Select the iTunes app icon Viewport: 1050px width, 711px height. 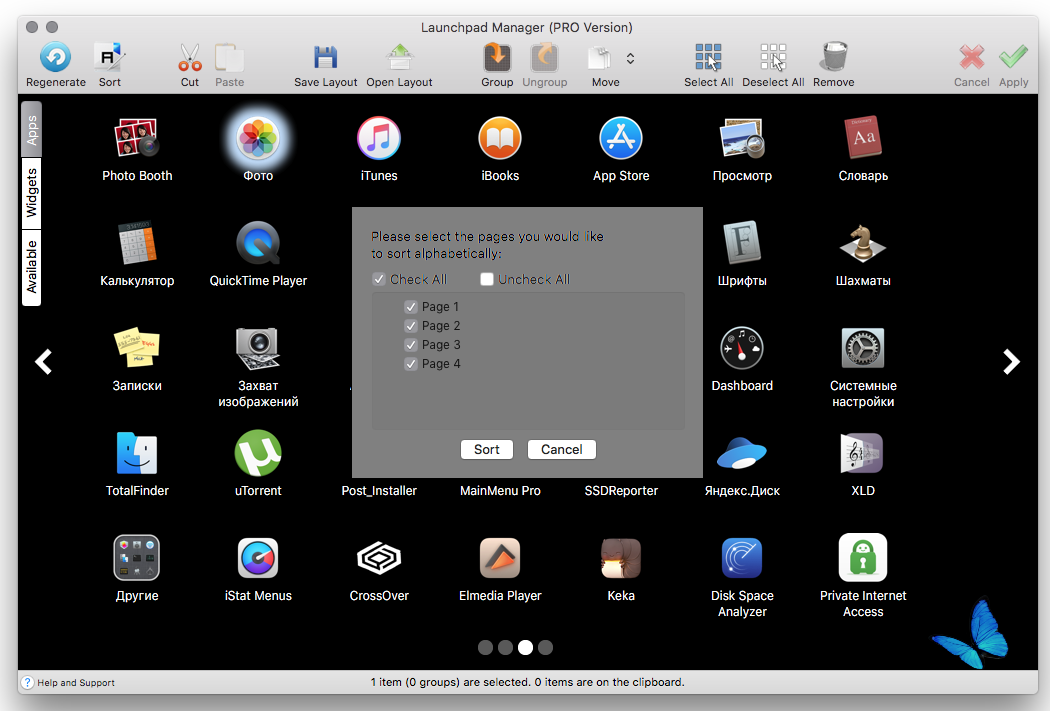(379, 139)
